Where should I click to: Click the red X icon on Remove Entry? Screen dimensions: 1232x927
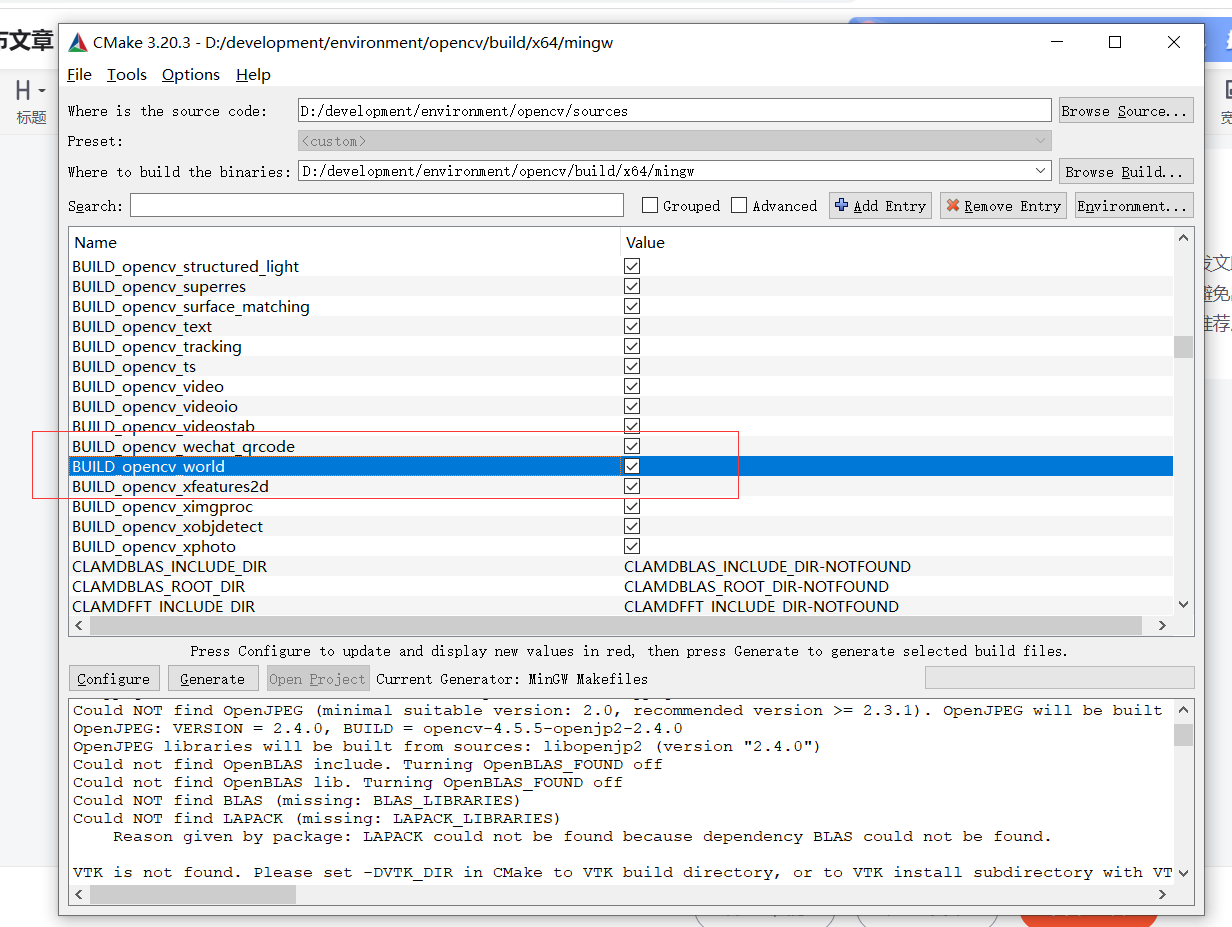[x=953, y=205]
